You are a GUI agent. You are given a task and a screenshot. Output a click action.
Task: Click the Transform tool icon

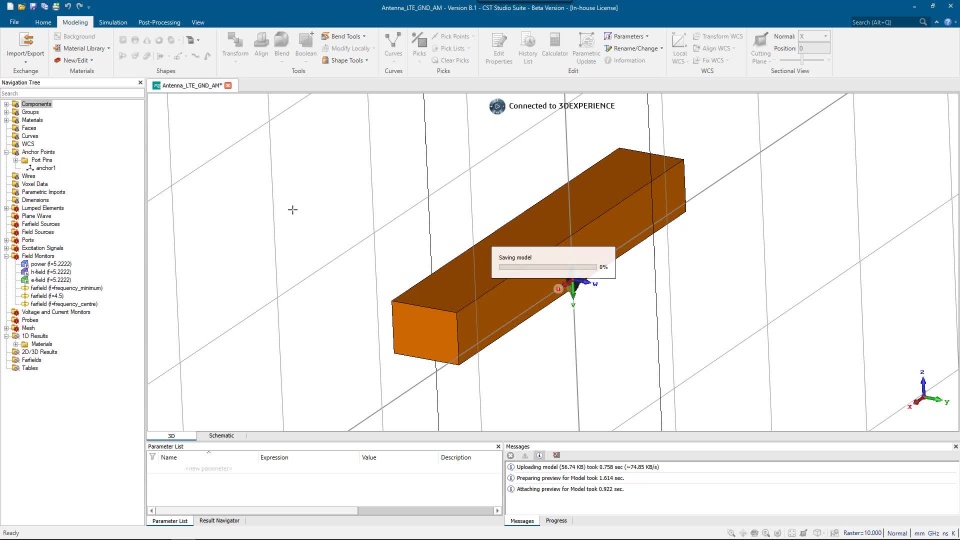pyautogui.click(x=235, y=40)
